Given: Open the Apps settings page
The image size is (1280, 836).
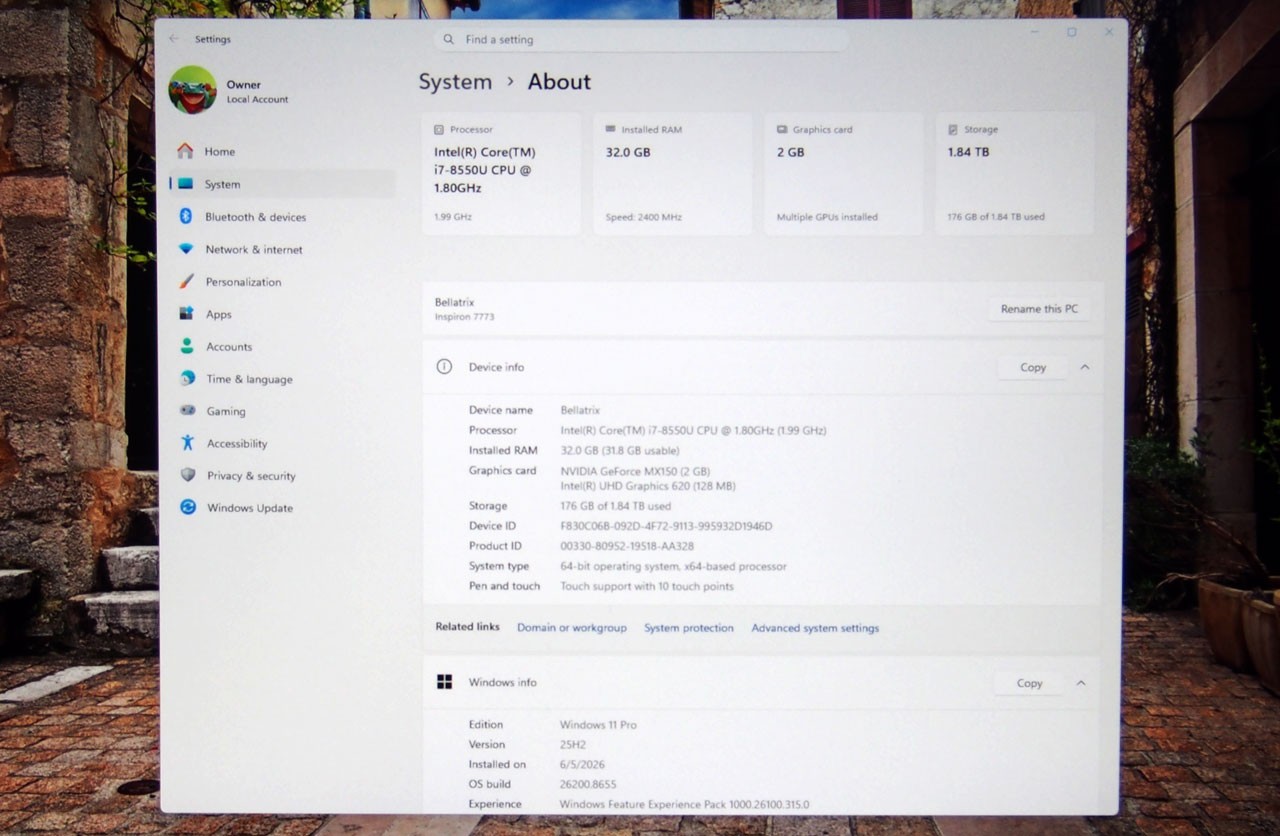Looking at the screenshot, I should click(x=283, y=314).
